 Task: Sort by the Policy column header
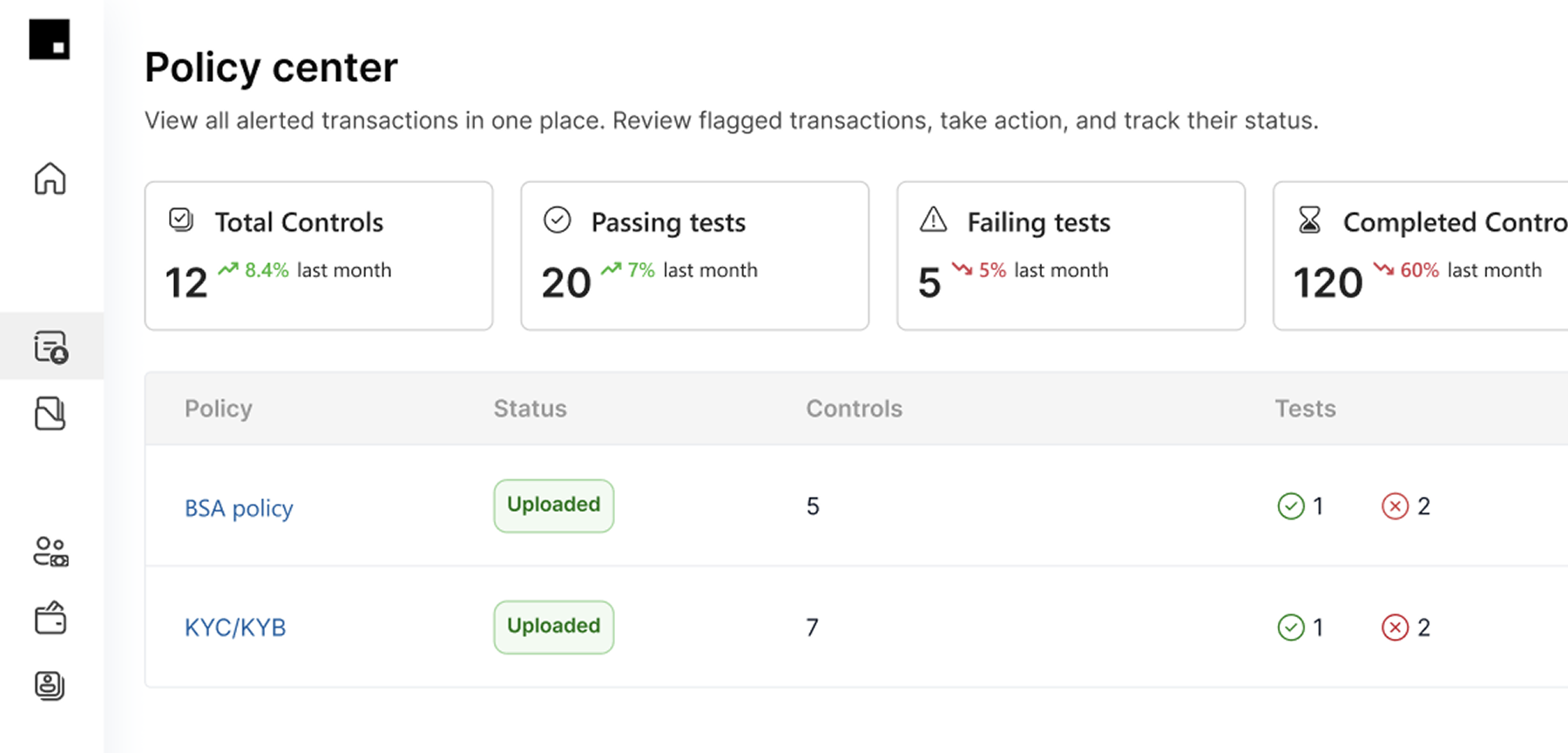219,409
